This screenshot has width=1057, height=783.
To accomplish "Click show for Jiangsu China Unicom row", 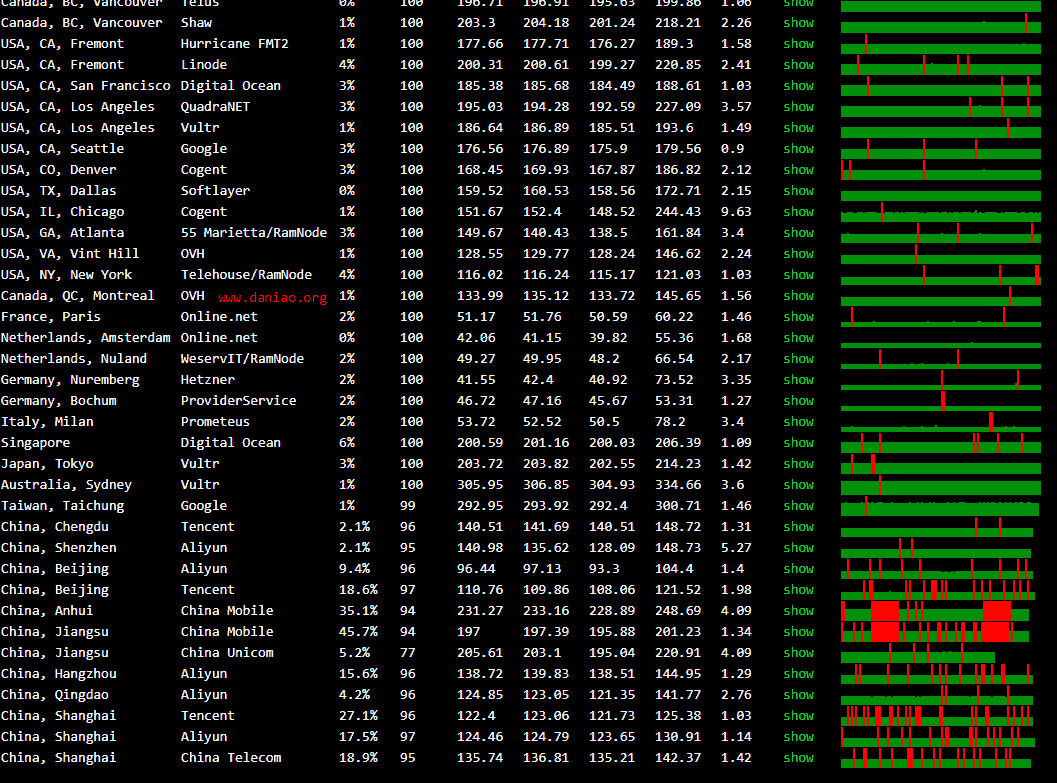I will coord(799,652).
